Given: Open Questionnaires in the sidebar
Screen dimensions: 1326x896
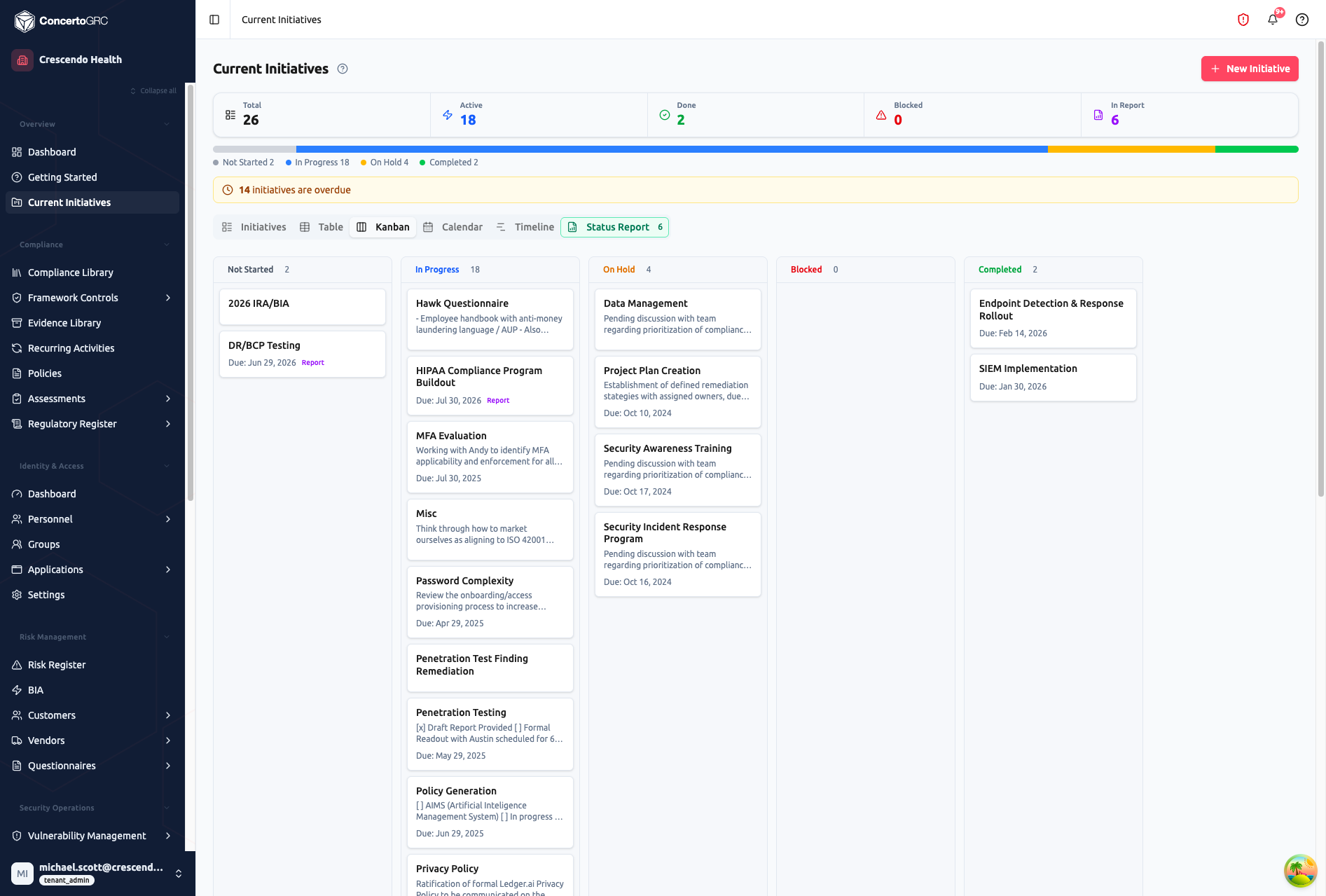Looking at the screenshot, I should coord(92,766).
